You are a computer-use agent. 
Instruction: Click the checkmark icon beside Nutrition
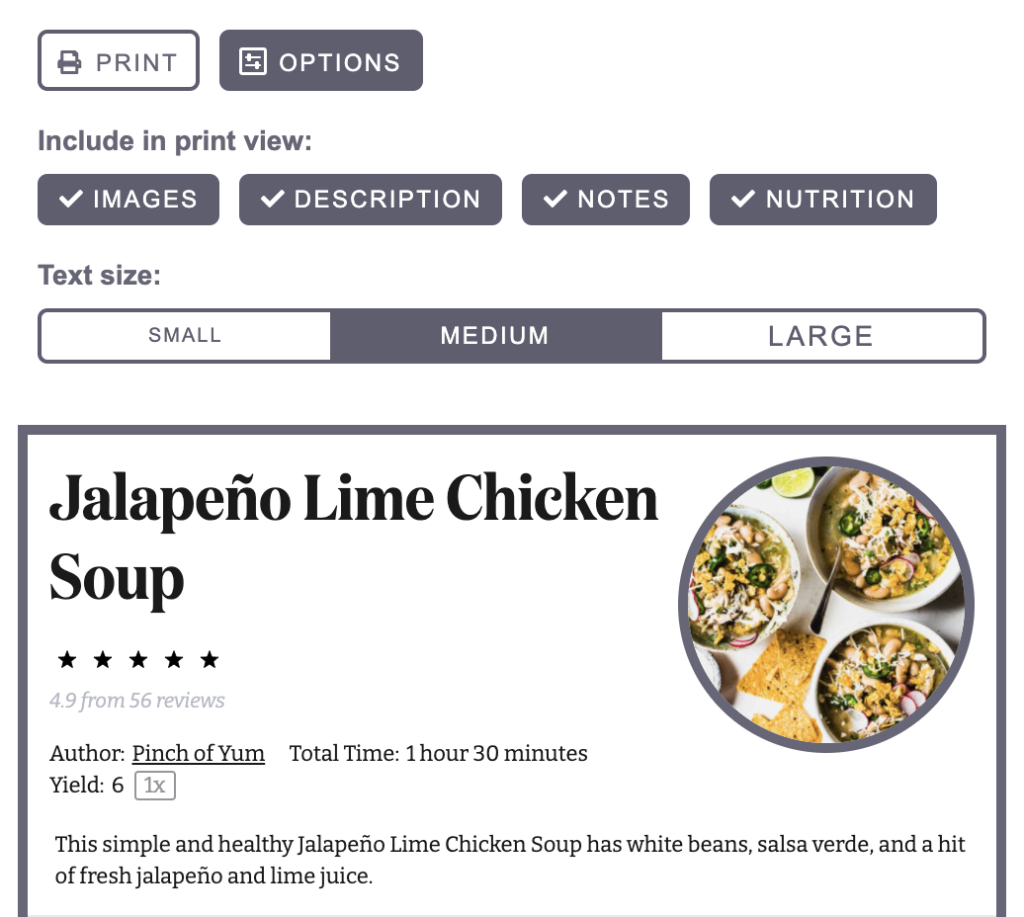tap(743, 199)
